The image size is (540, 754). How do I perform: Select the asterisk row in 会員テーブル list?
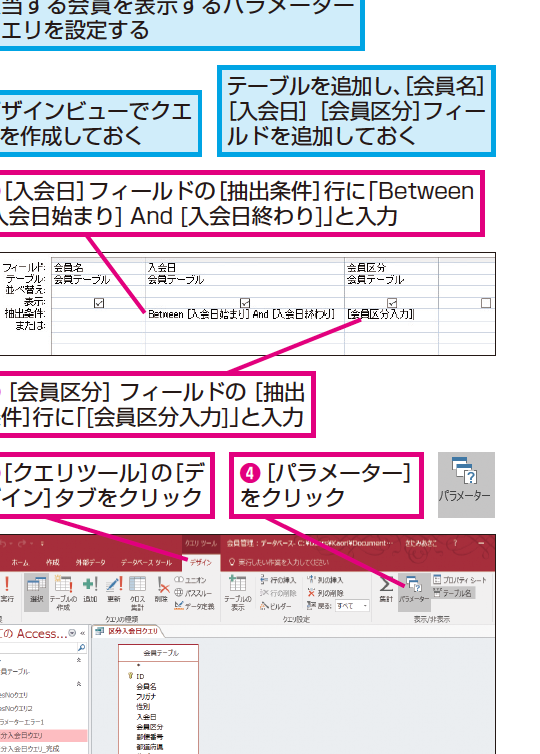(138, 666)
